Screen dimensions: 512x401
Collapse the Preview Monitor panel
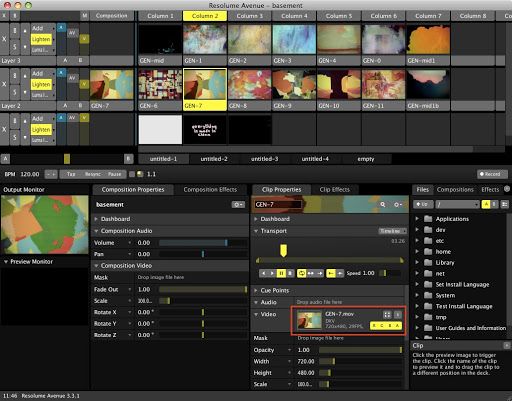click(6, 262)
